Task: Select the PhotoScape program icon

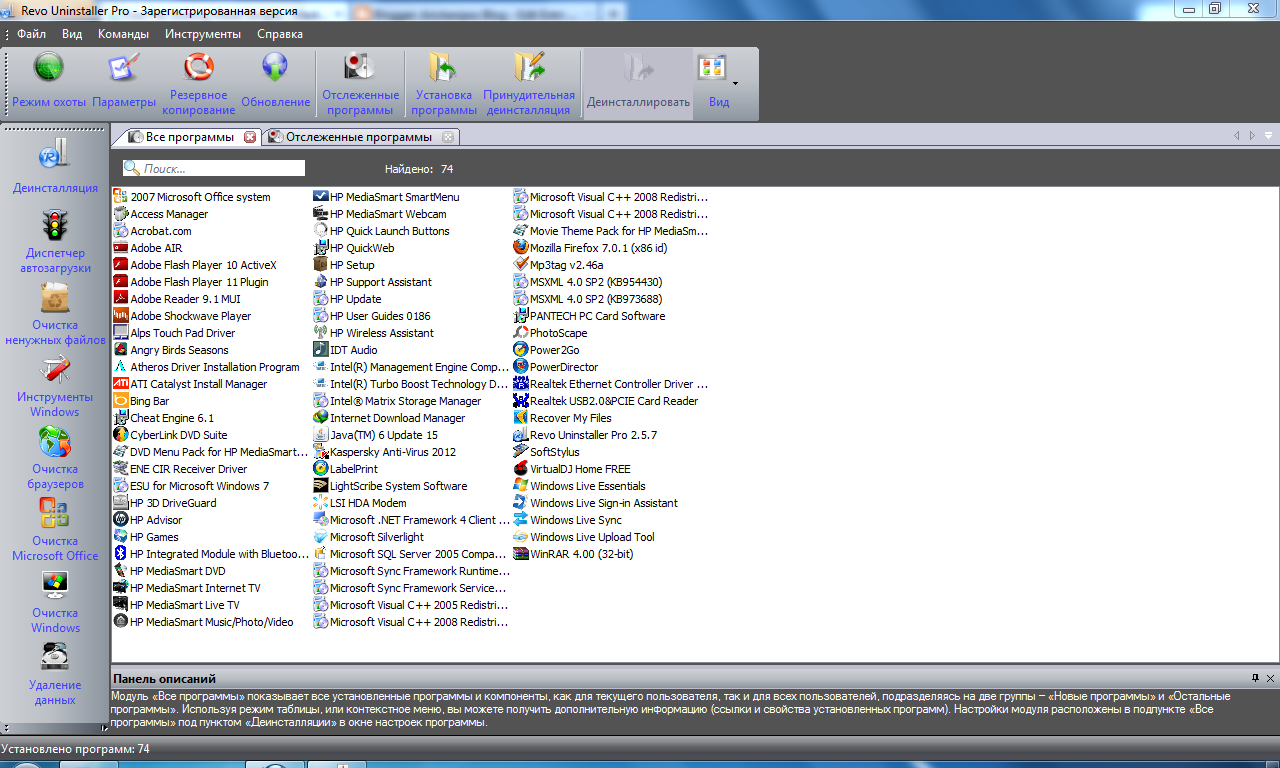Action: pyautogui.click(x=521, y=333)
